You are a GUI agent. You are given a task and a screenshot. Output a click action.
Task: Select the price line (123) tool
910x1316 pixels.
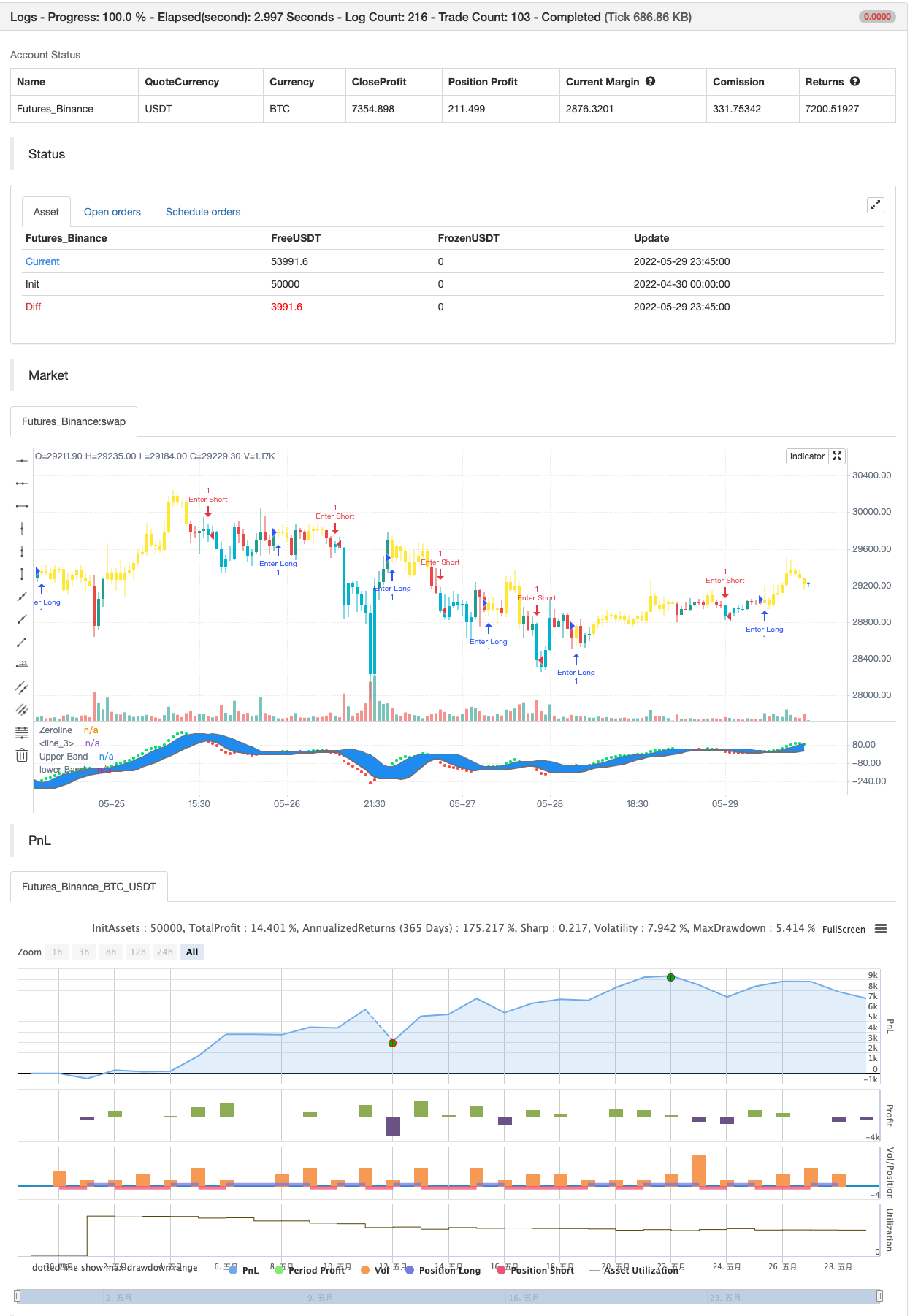(22, 664)
